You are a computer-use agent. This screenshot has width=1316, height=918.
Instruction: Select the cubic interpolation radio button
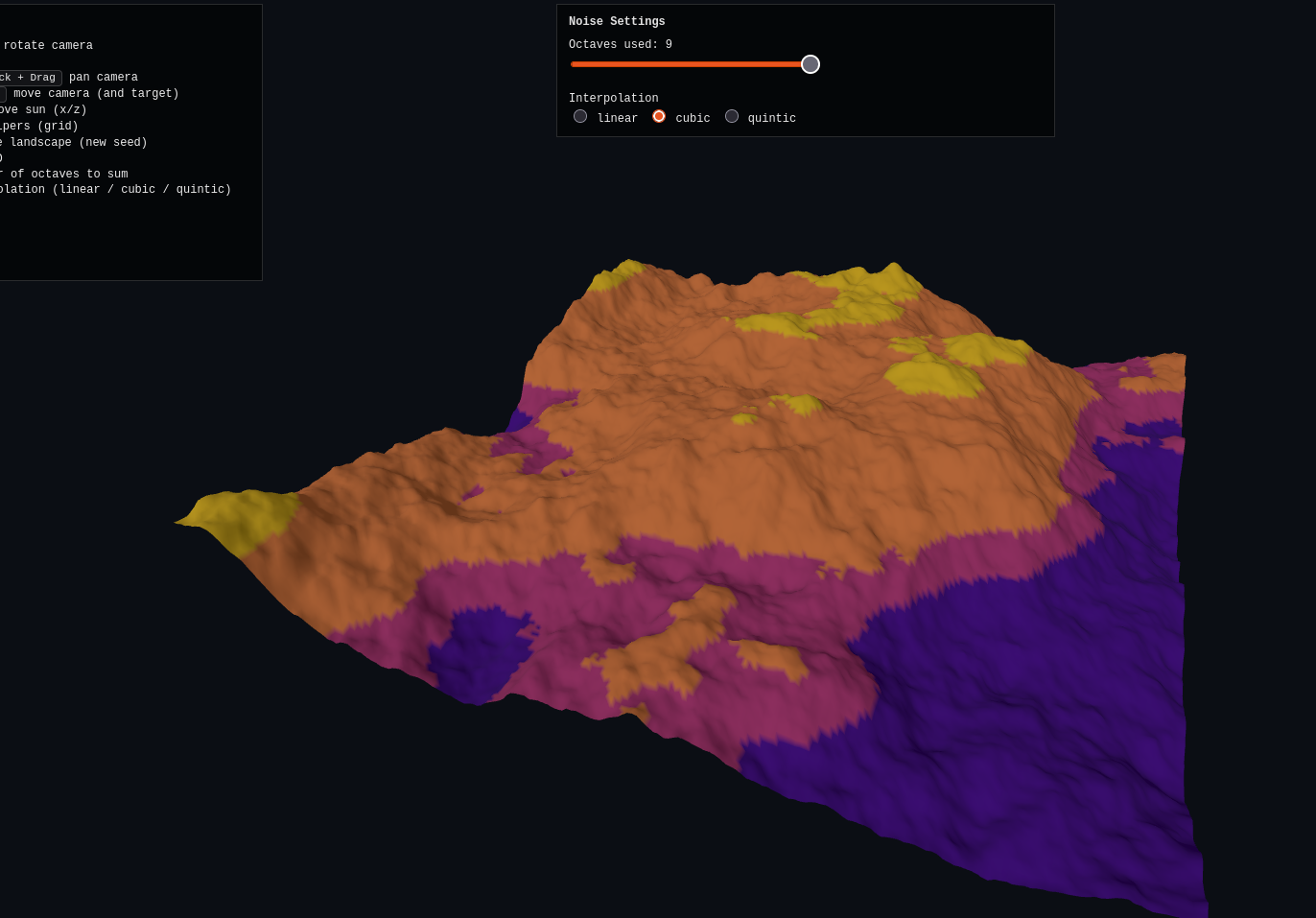pyautogui.click(x=659, y=116)
